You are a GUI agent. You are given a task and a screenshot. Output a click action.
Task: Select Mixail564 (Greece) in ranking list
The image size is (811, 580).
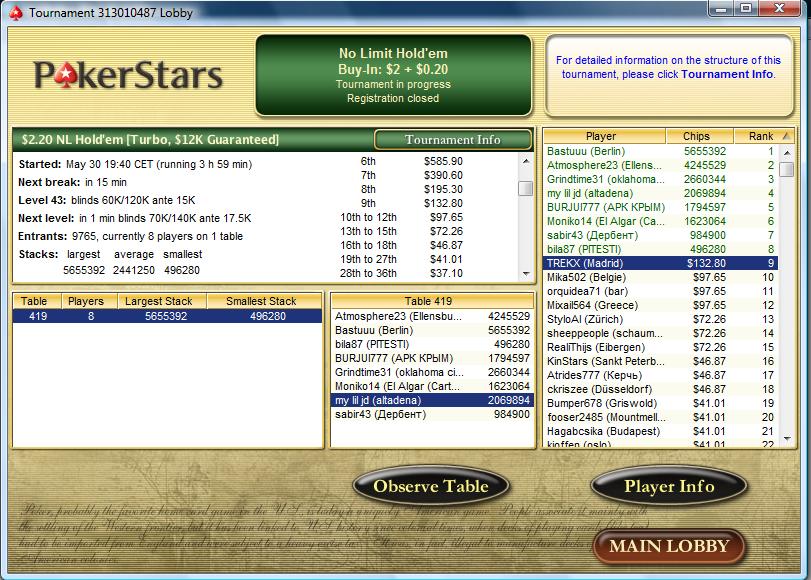[660, 305]
